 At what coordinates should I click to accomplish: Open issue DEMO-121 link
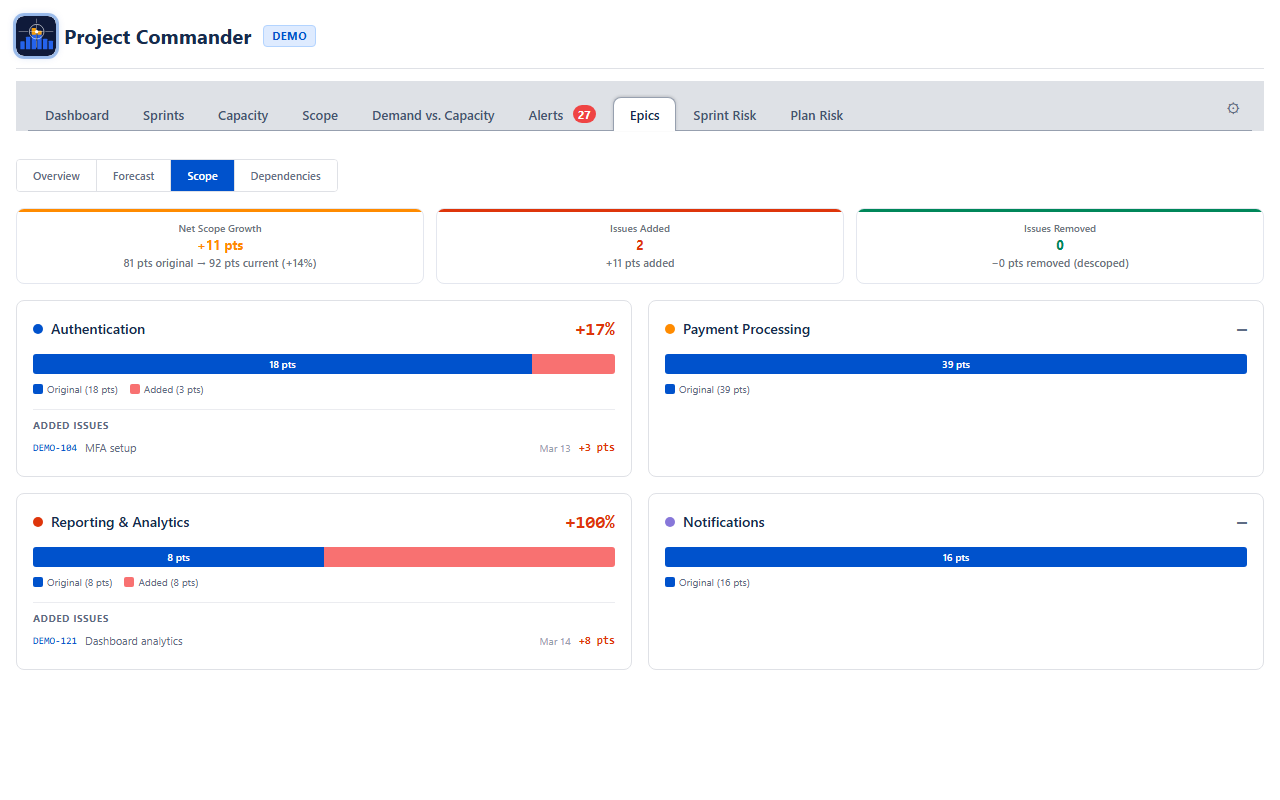[x=55, y=641]
